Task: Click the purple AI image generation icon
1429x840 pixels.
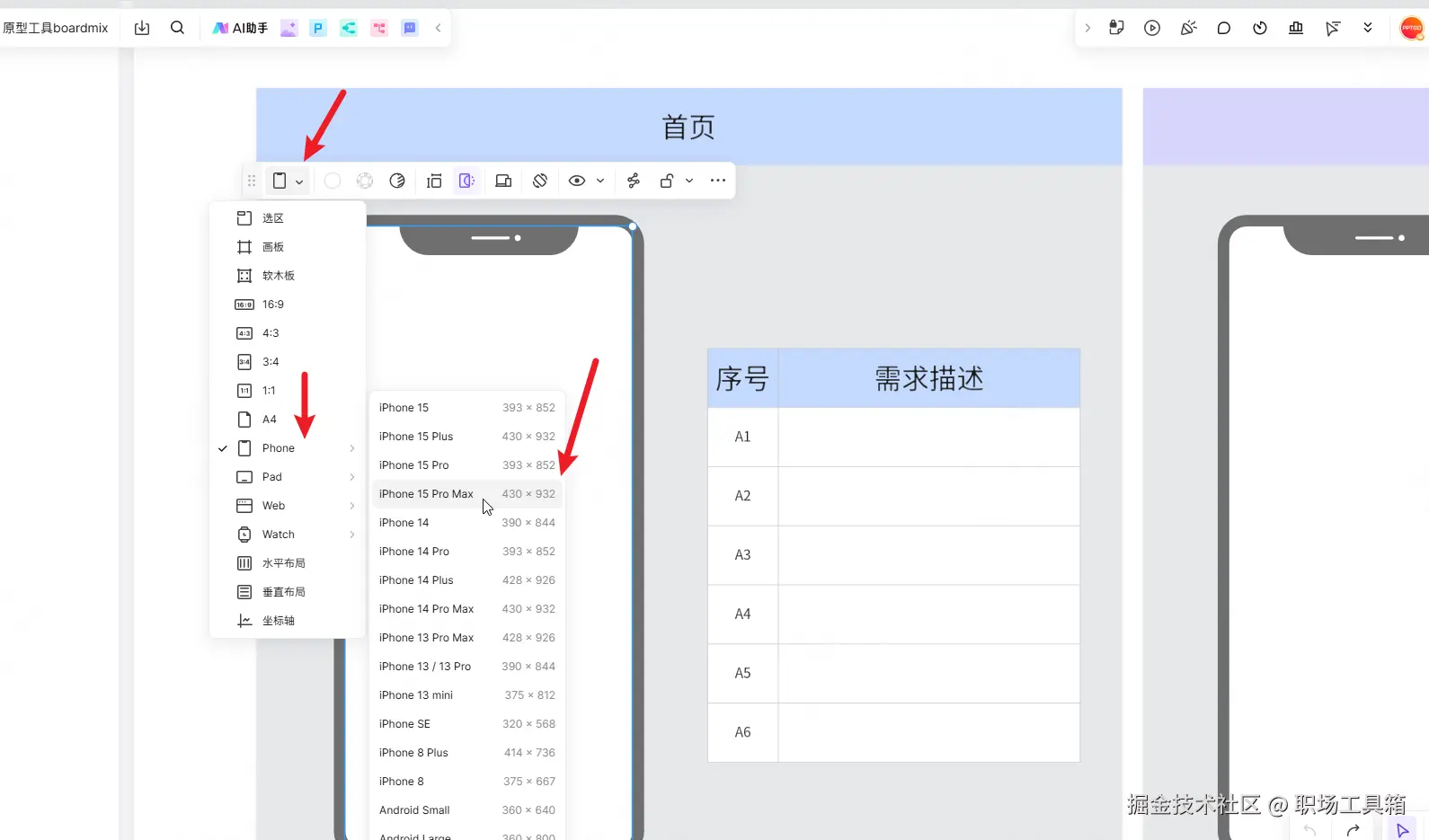Action: pyautogui.click(x=288, y=28)
